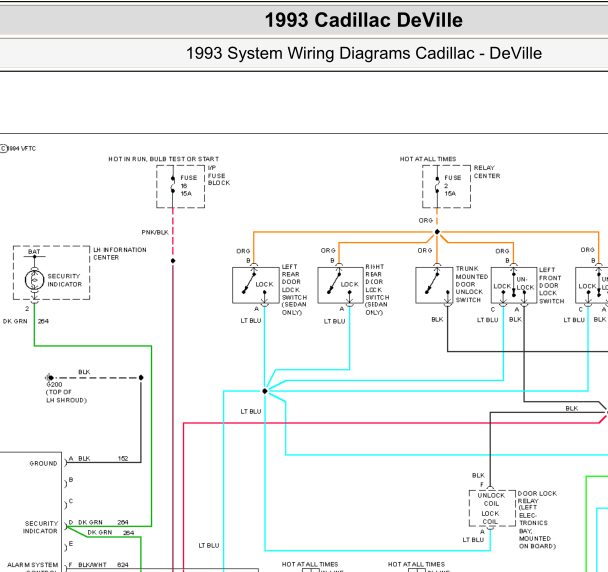Click the "GROUND" connector pin label
This screenshot has height=572, width=608.
pyautogui.click(x=43, y=463)
